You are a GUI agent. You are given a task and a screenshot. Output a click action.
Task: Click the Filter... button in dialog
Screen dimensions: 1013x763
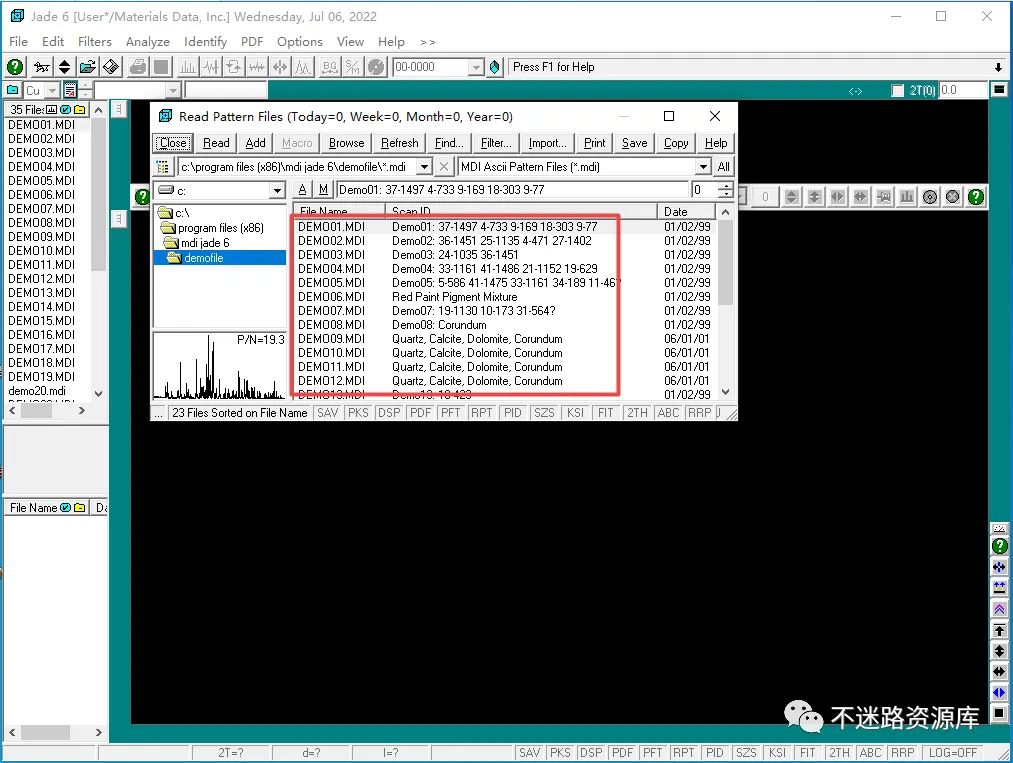pyautogui.click(x=496, y=143)
